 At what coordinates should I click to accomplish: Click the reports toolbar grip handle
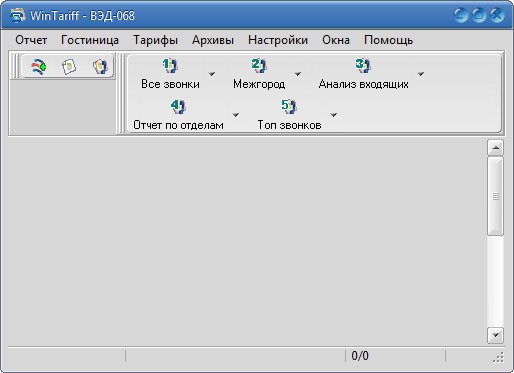tap(122, 93)
